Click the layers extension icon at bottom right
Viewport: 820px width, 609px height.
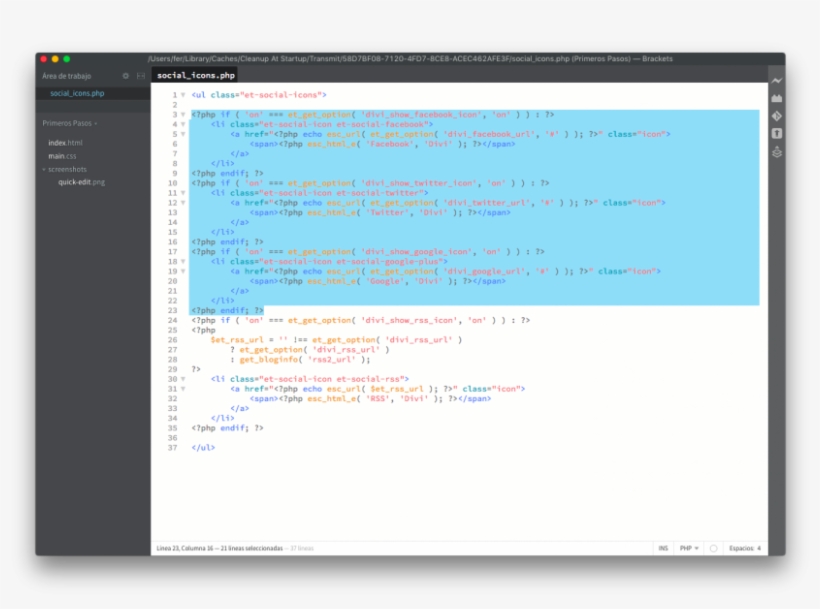[777, 151]
